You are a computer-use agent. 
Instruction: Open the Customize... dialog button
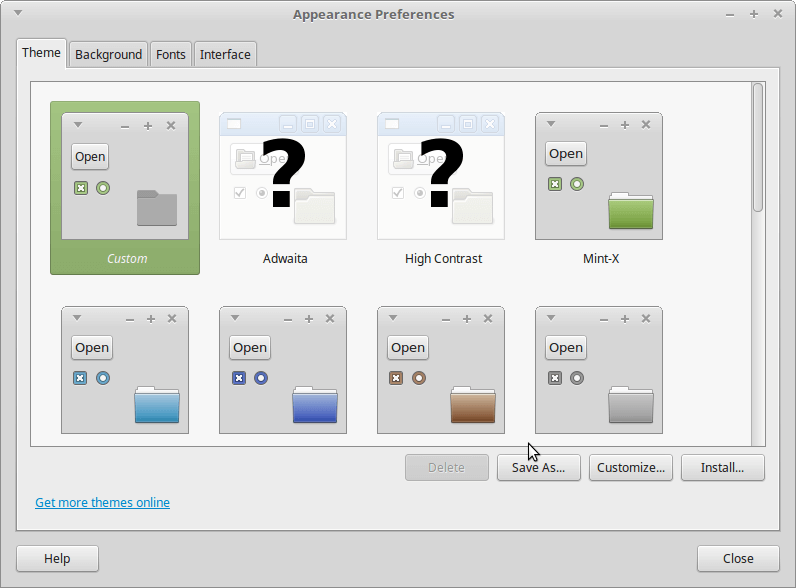pyautogui.click(x=631, y=467)
